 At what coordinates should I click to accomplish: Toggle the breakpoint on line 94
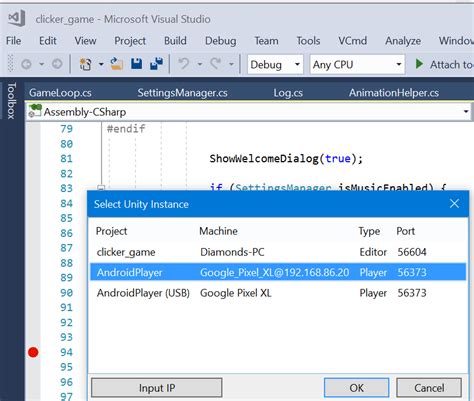tap(33, 352)
